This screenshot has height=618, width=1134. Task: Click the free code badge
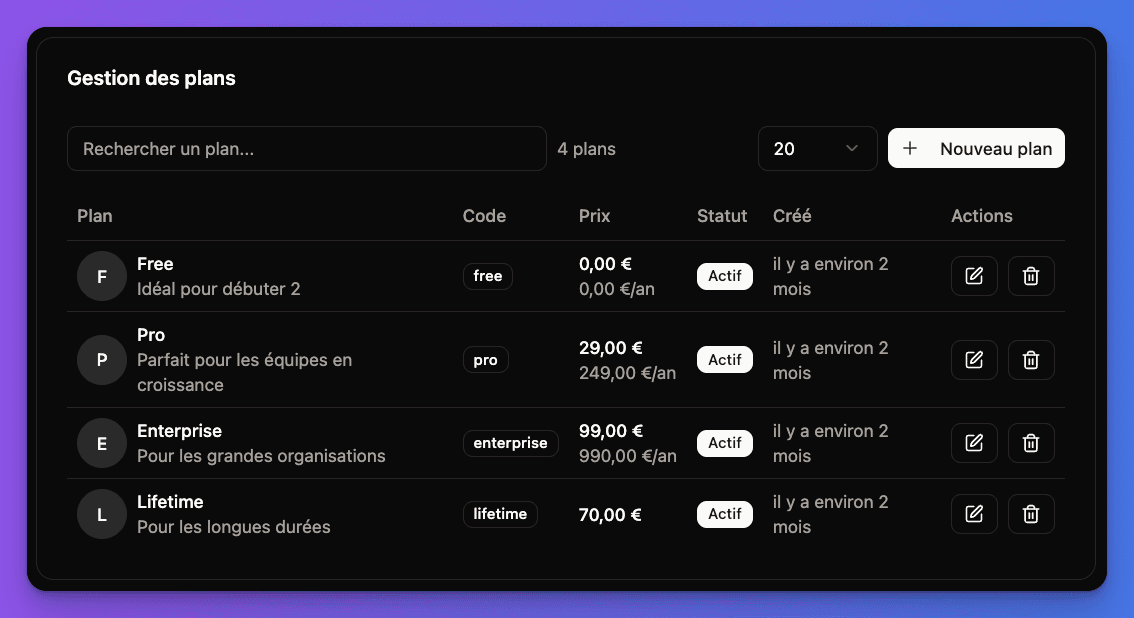[487, 276]
